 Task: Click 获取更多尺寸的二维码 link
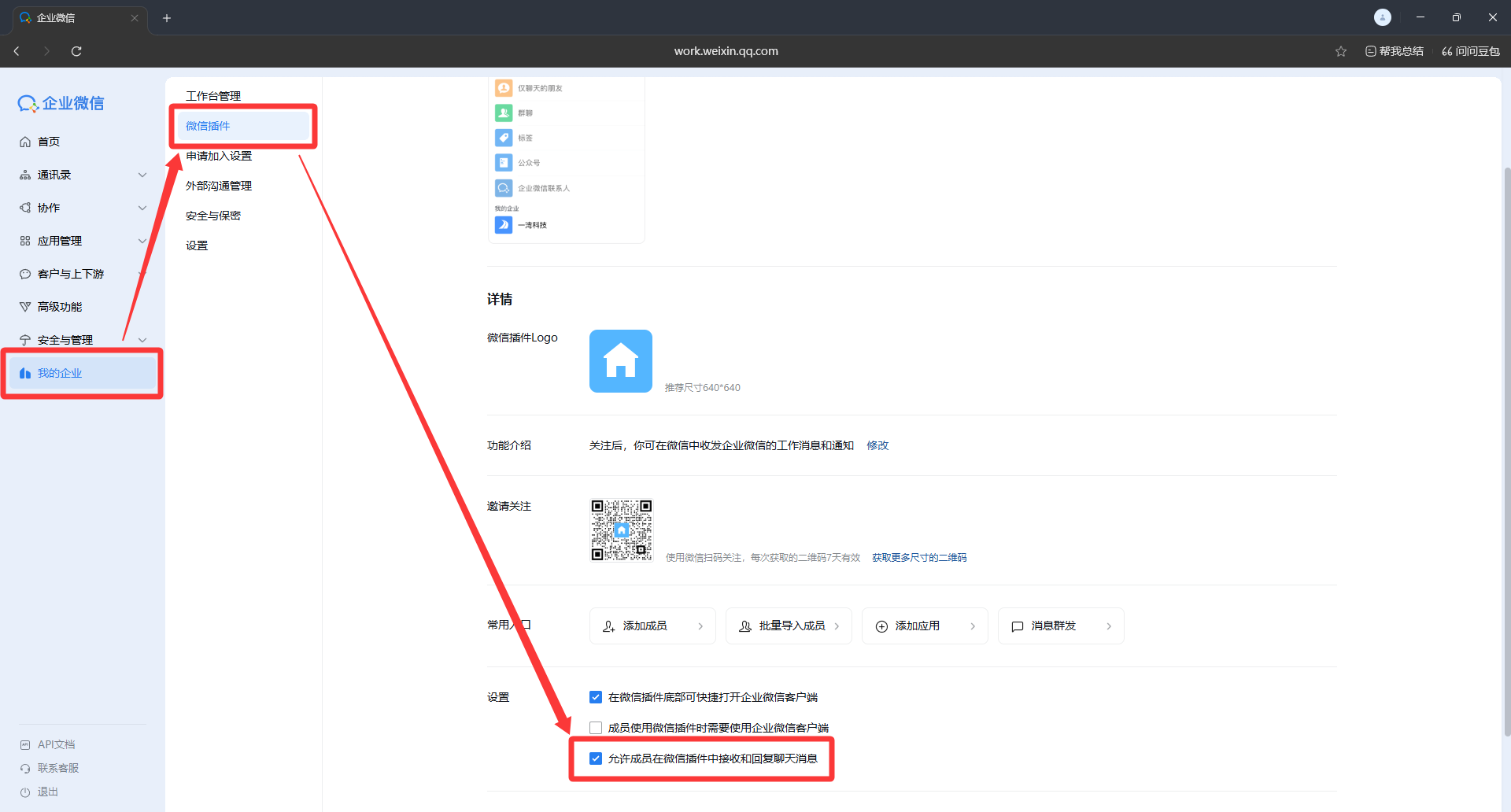(x=919, y=557)
